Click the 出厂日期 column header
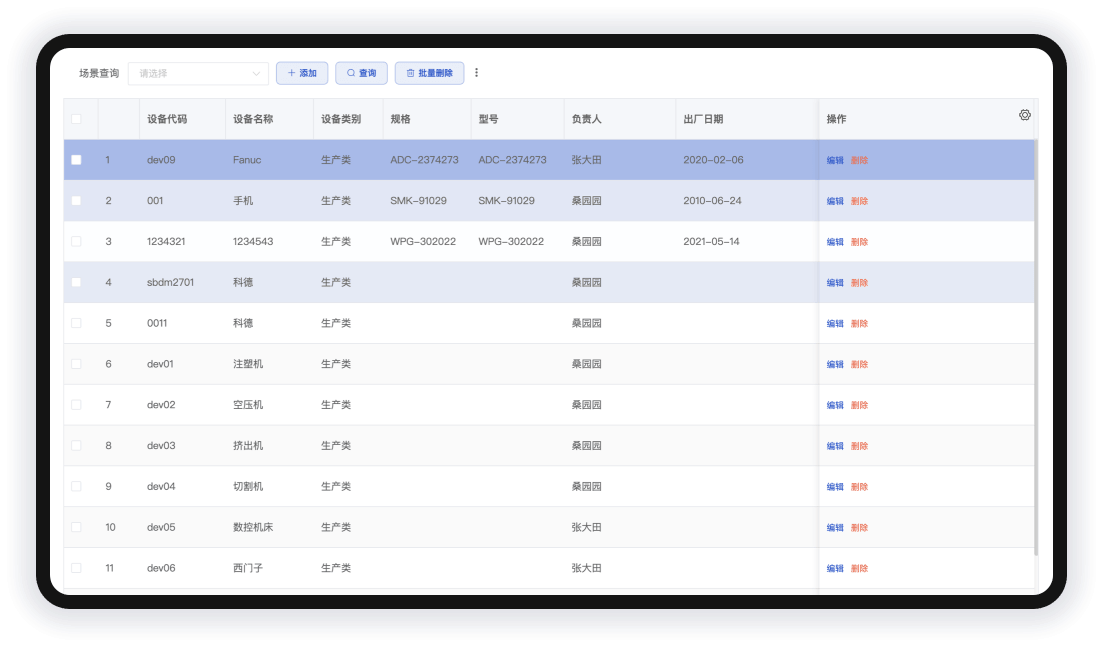Image resolution: width=1103 pixels, height=647 pixels. (702, 119)
